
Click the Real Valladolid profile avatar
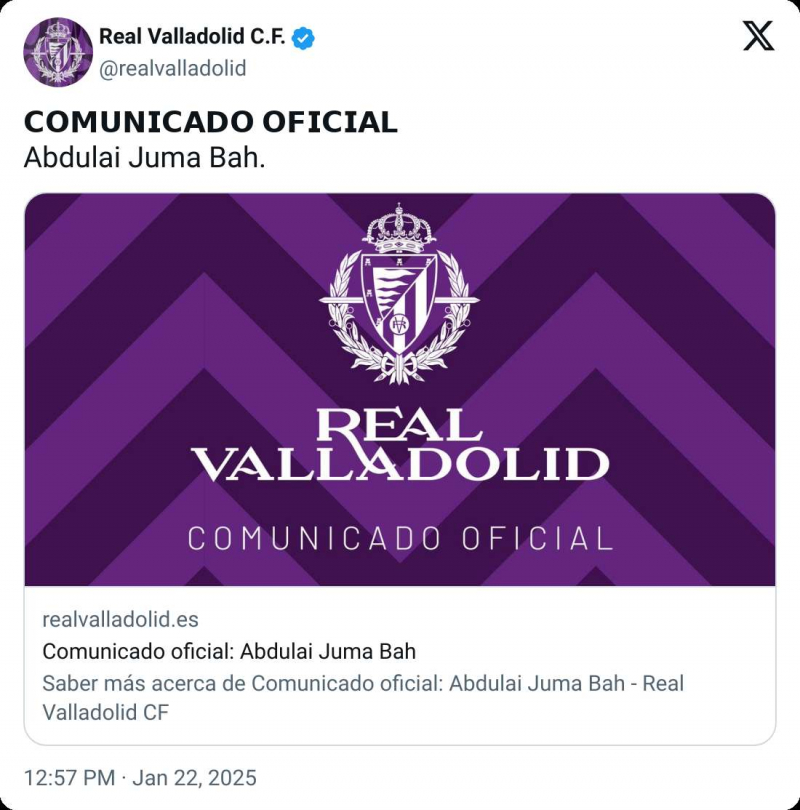click(x=58, y=52)
